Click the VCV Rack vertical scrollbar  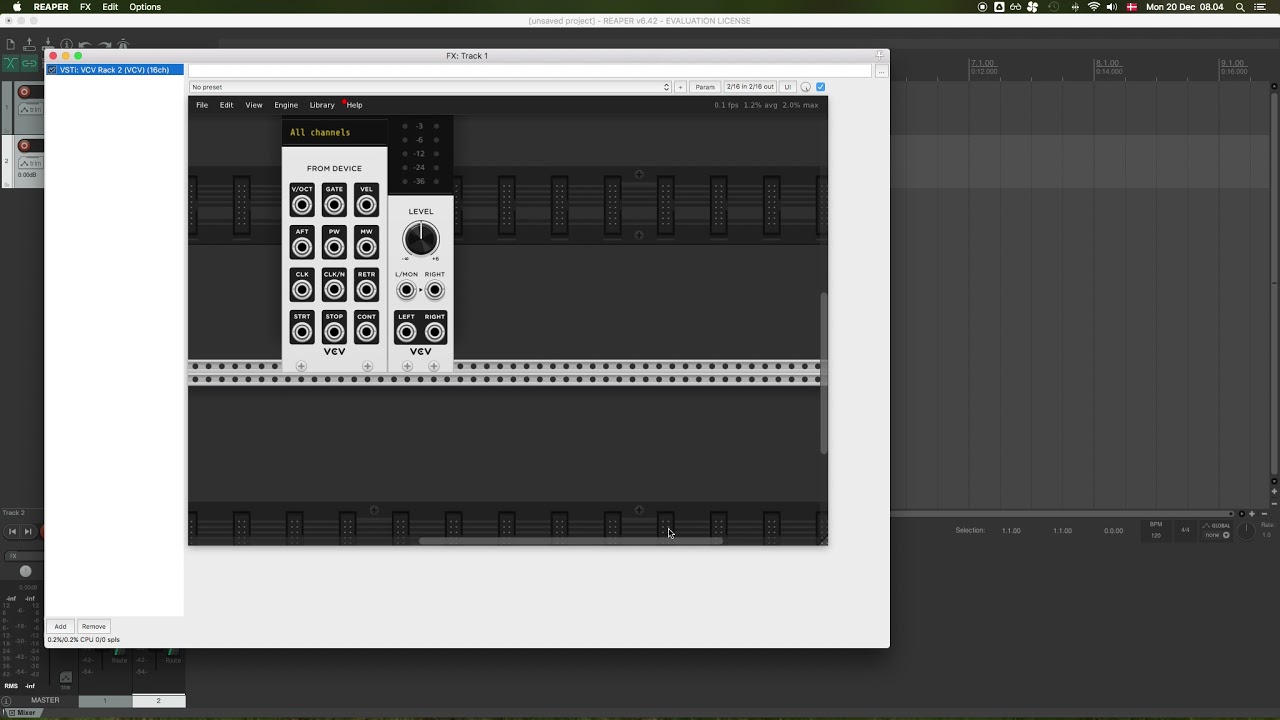click(824, 373)
